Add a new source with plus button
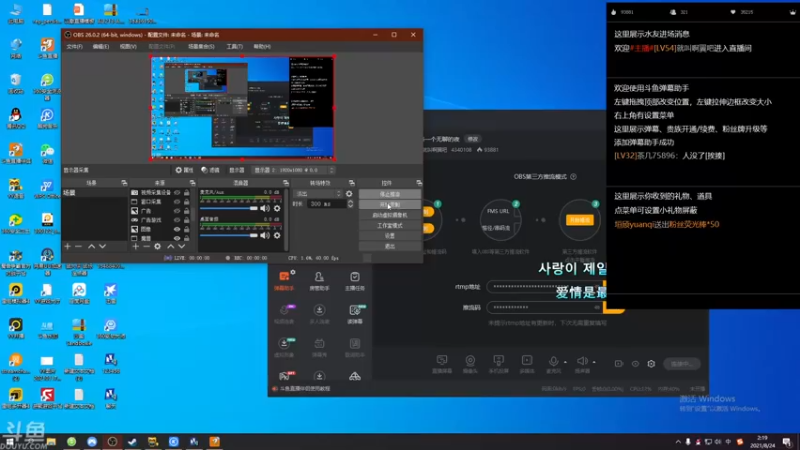Screen dimensions: 800x450 pyautogui.click(x=135, y=246)
